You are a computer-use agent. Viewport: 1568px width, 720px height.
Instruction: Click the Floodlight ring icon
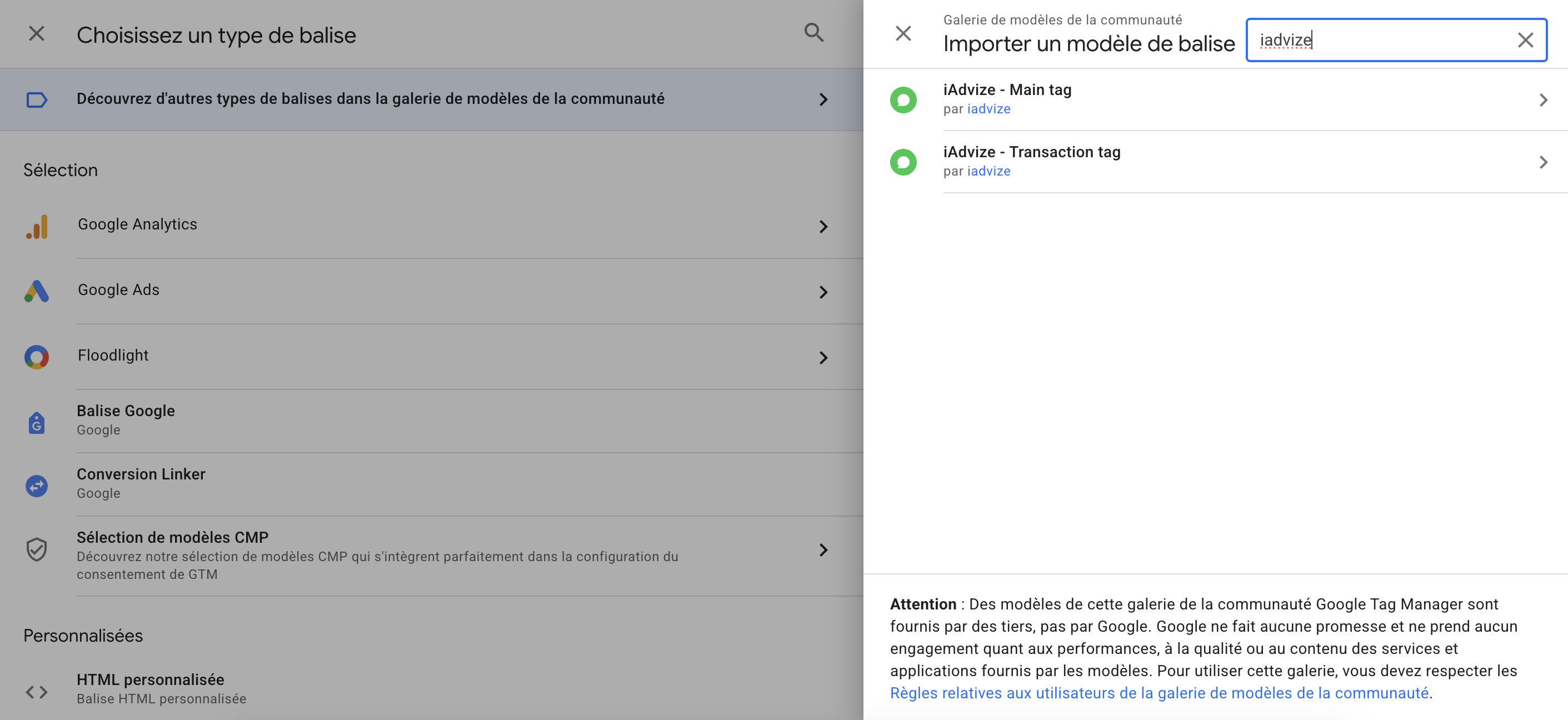point(37,357)
